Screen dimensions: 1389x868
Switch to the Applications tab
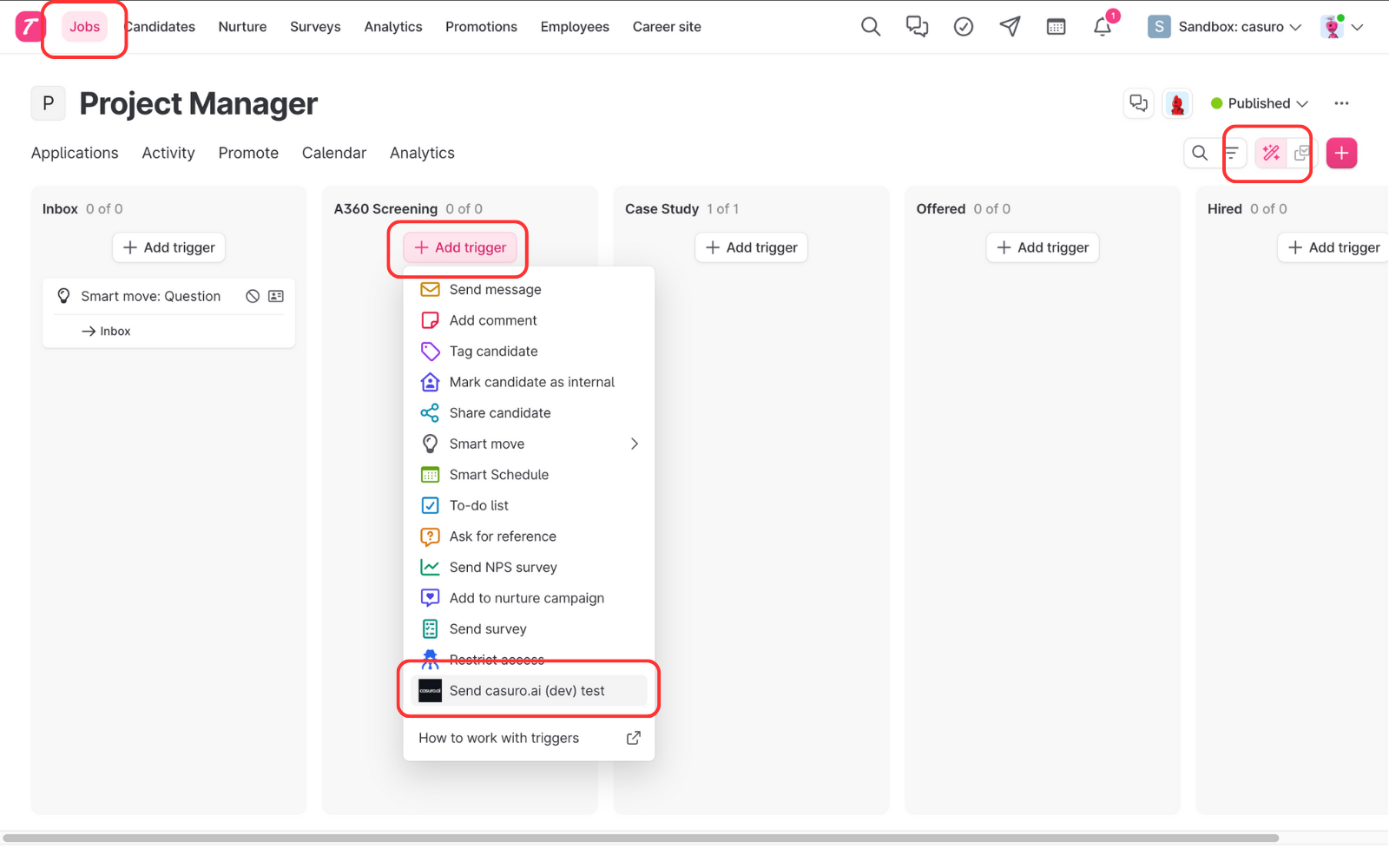point(75,153)
